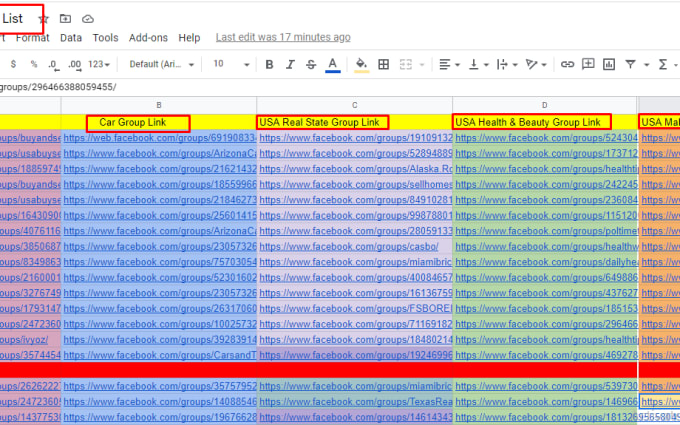The height and width of the screenshot is (425, 680).
Task: Open horizontal align options
Action: (x=449, y=65)
